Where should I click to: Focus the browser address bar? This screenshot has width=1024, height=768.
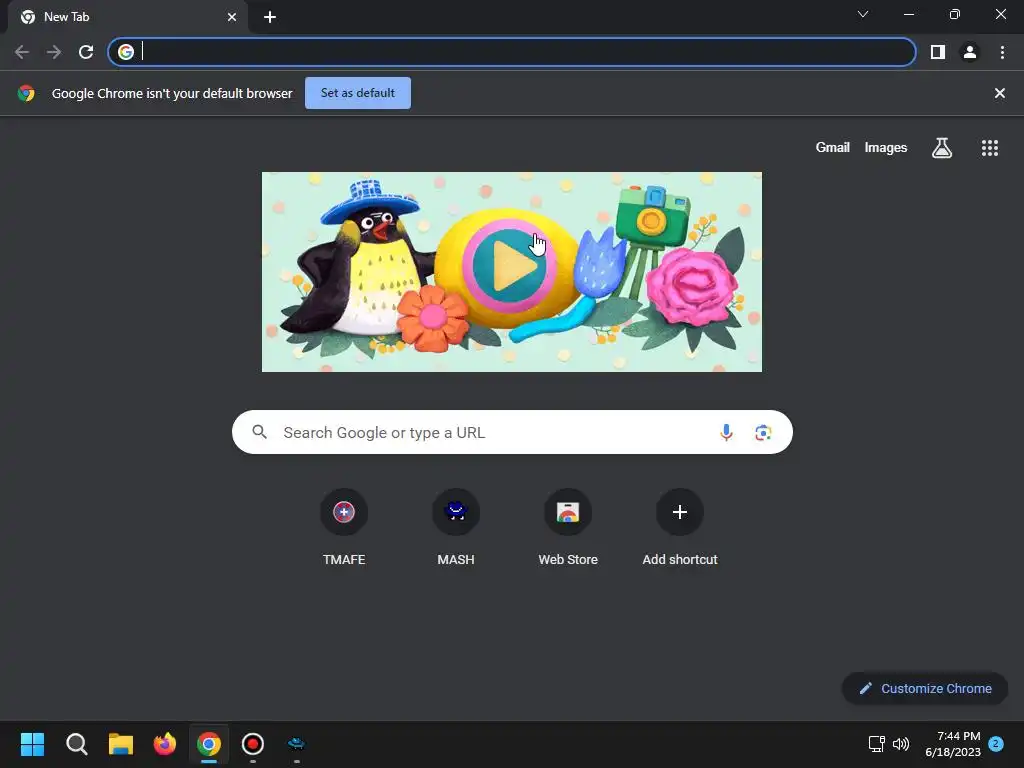point(512,52)
